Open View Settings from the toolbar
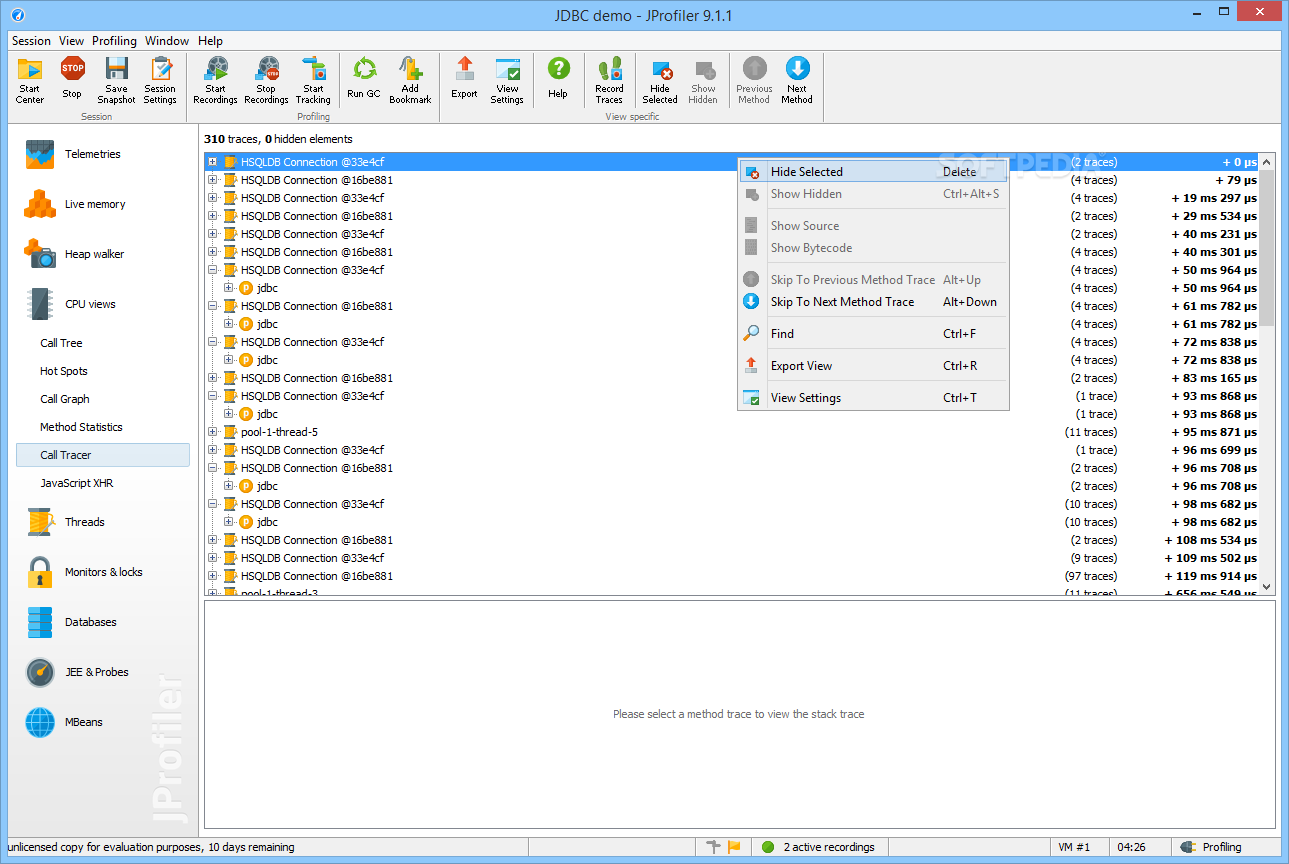Image resolution: width=1289 pixels, height=864 pixels. coord(507,68)
